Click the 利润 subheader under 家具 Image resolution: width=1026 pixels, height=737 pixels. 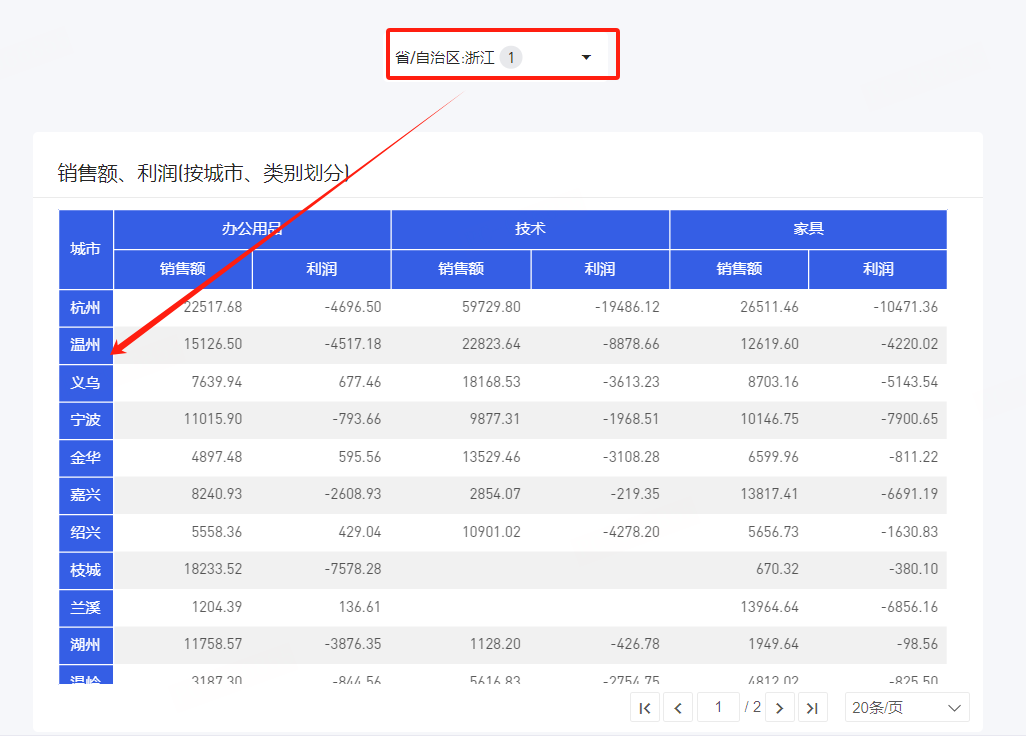point(877,269)
